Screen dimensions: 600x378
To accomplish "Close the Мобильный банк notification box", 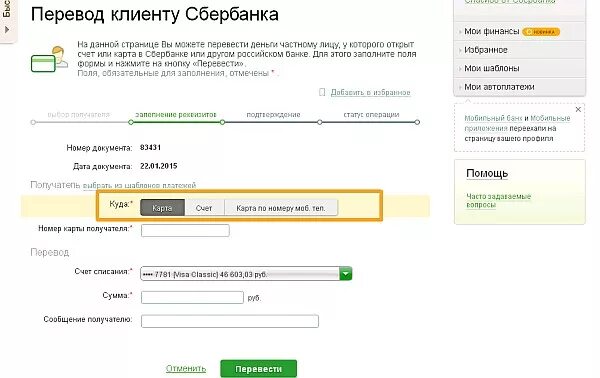I will (x=578, y=109).
